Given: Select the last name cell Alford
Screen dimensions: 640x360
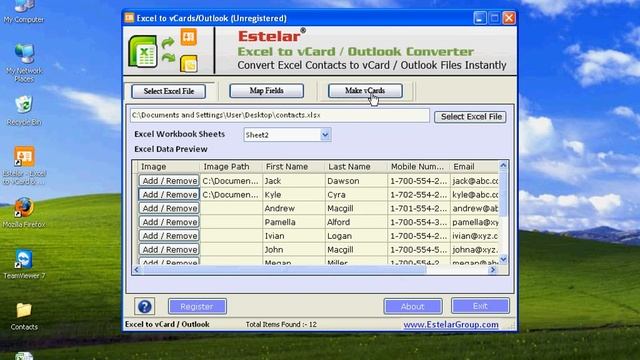Looking at the screenshot, I should (356, 222).
